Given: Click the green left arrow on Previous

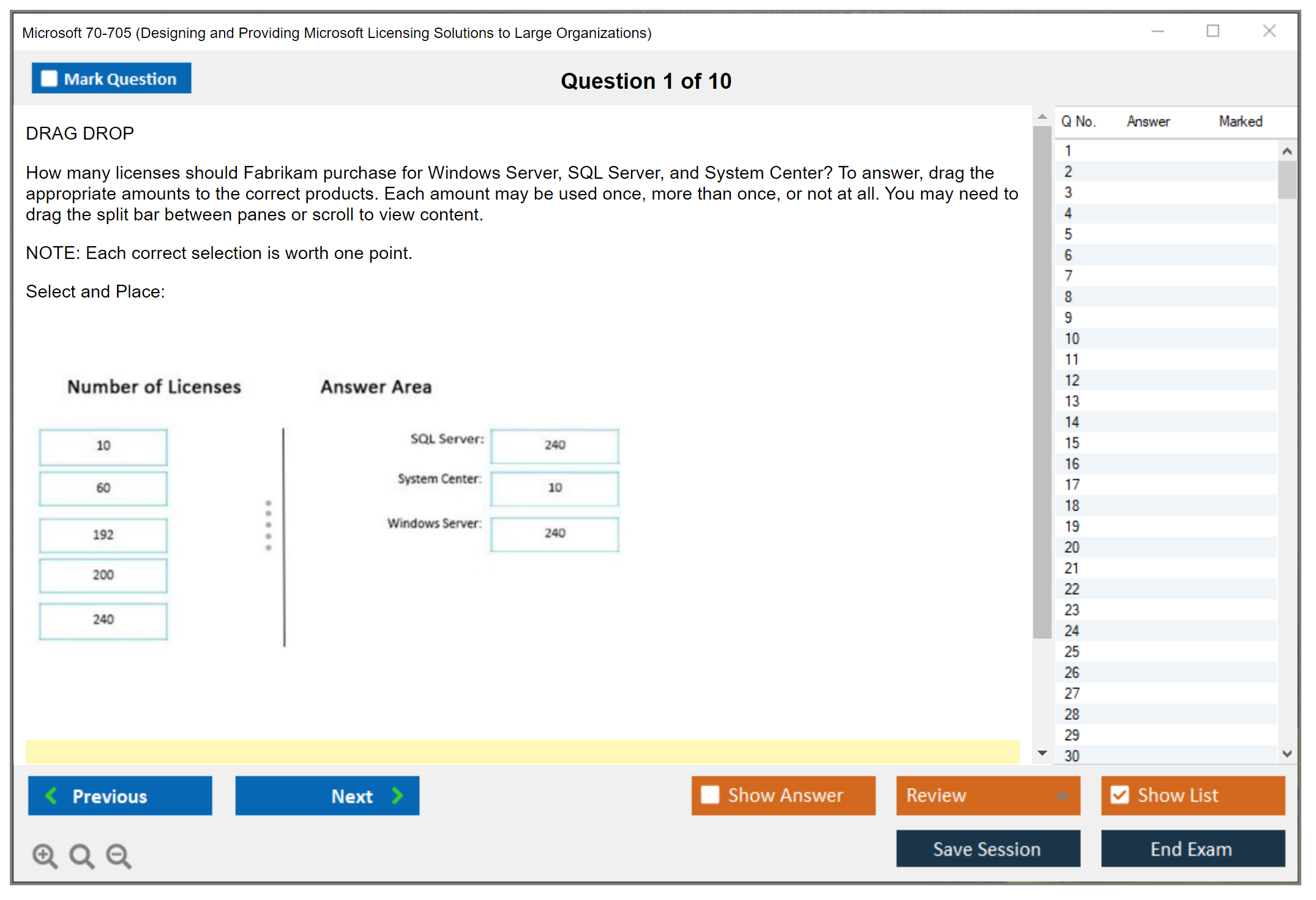Looking at the screenshot, I should [x=51, y=795].
